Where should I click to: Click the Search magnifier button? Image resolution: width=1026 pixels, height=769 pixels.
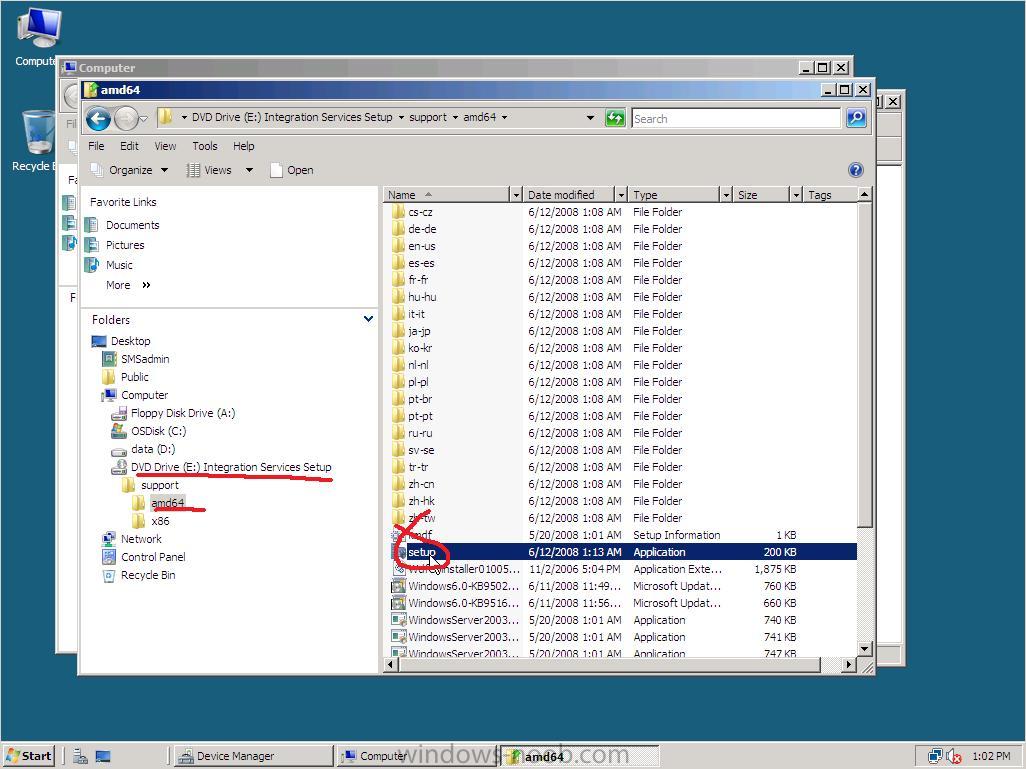pyautogui.click(x=856, y=118)
